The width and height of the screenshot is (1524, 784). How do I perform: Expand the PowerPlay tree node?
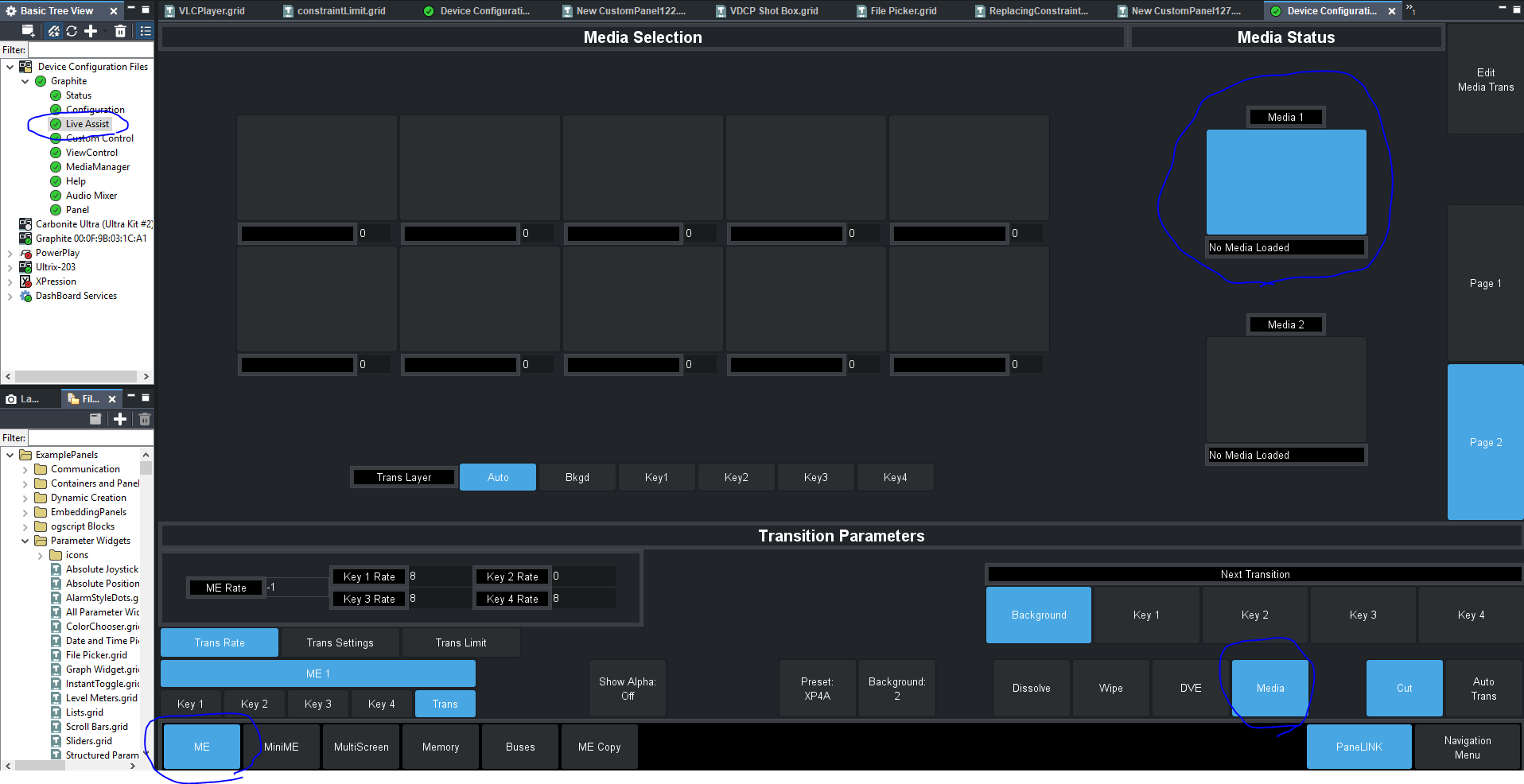pyautogui.click(x=10, y=254)
